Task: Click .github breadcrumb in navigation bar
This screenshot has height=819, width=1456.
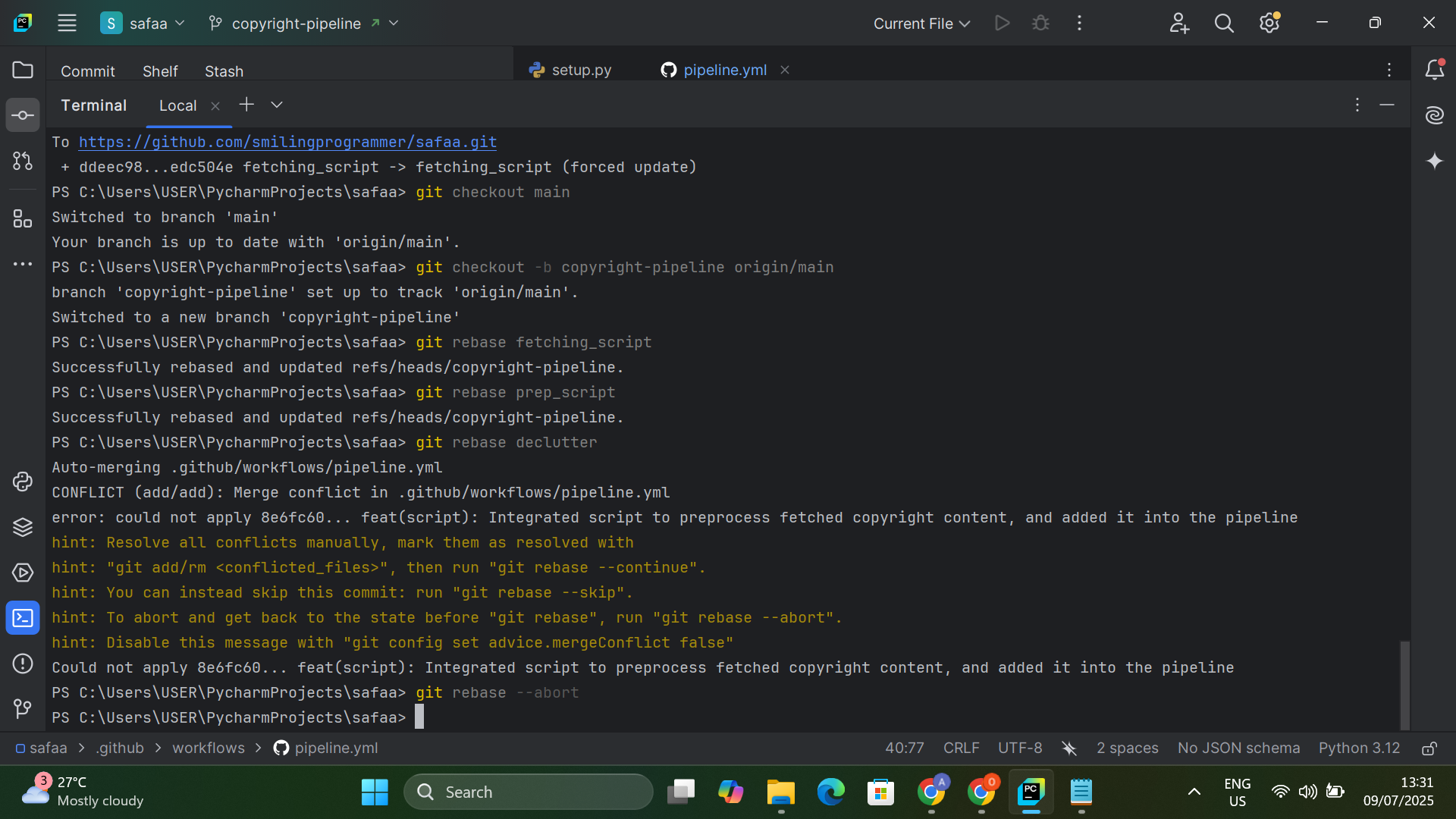Action: 120,748
